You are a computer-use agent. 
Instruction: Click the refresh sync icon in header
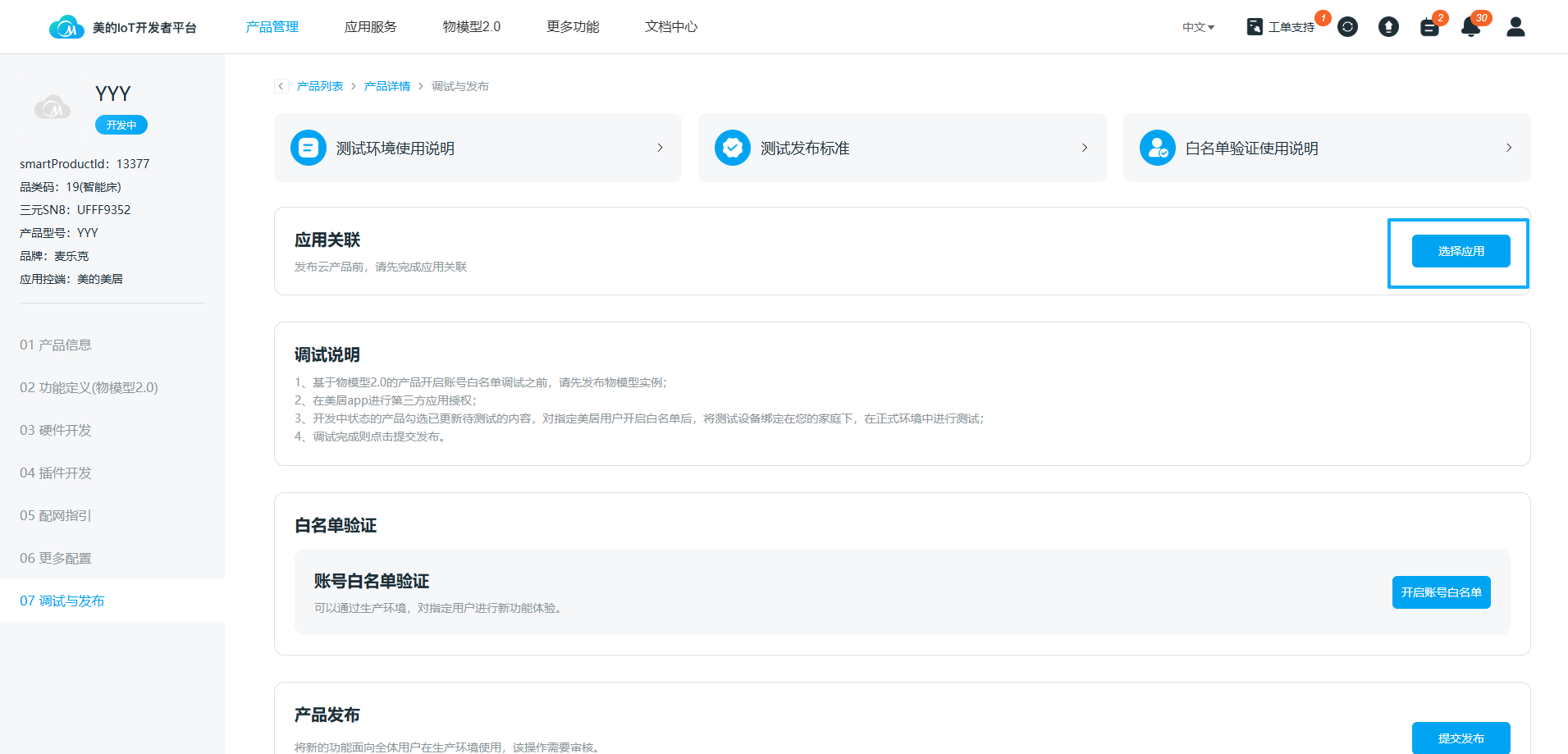point(1347,27)
